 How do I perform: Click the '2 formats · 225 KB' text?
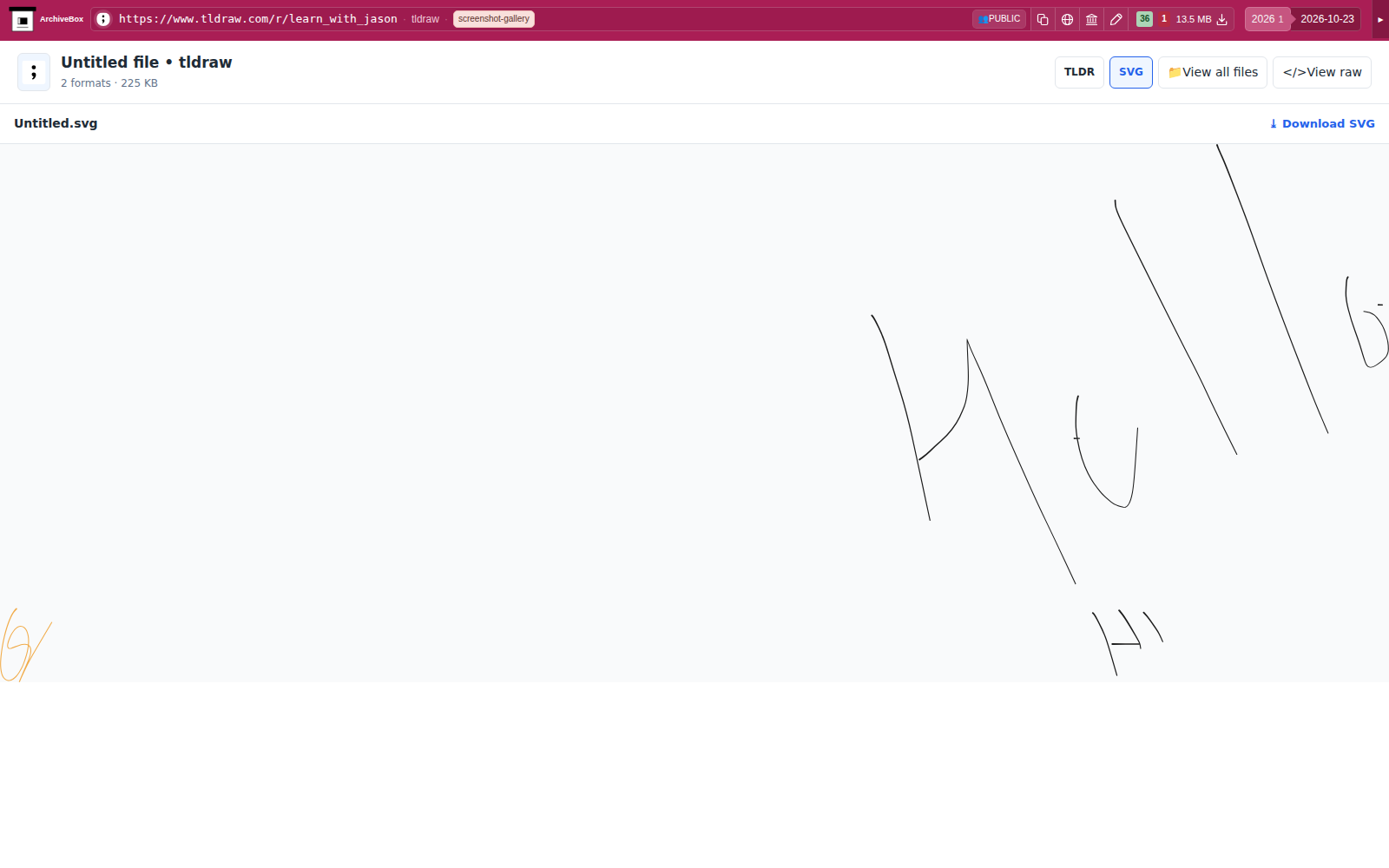click(109, 83)
